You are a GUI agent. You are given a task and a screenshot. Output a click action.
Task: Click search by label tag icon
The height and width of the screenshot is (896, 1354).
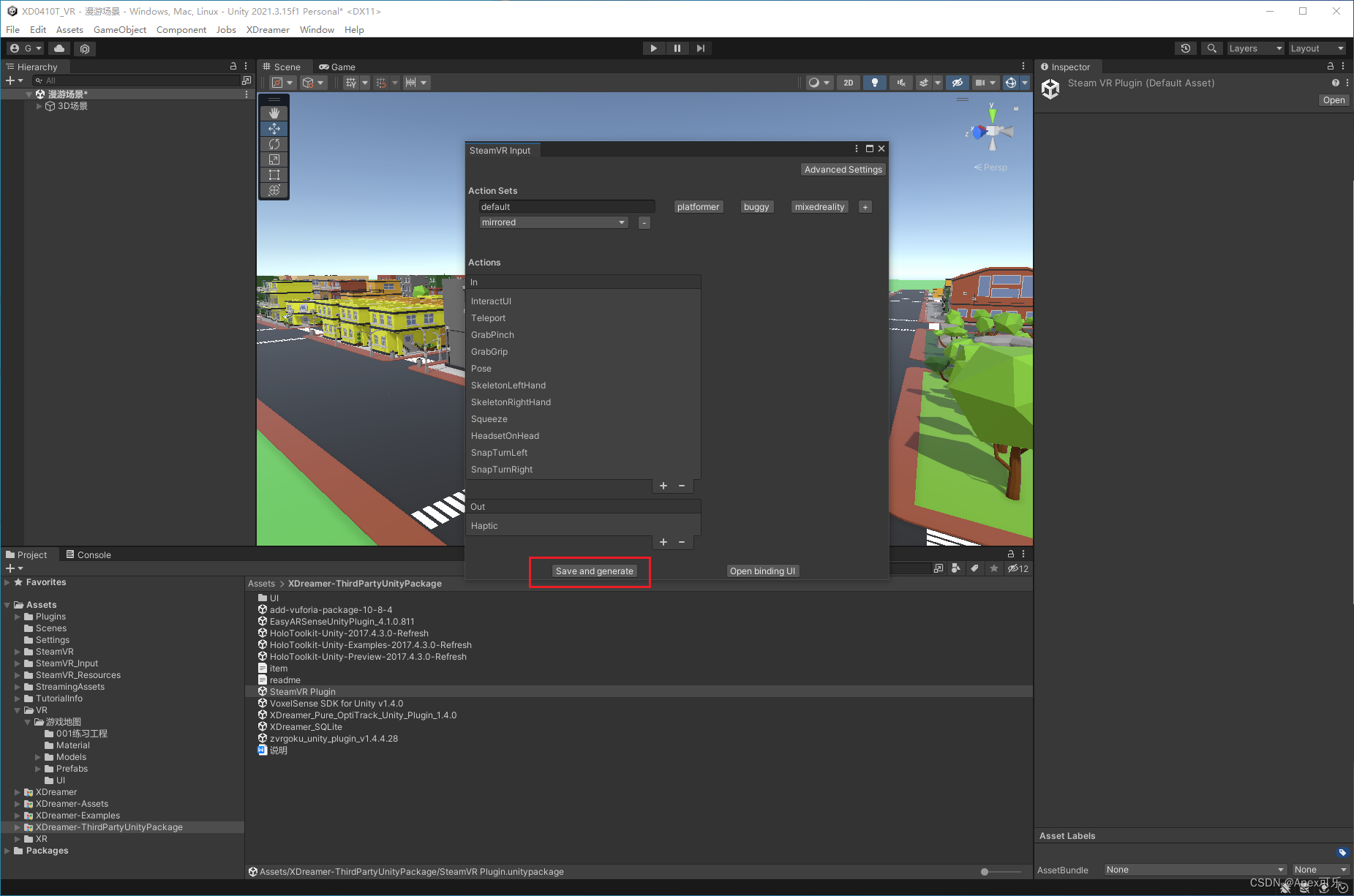[974, 568]
